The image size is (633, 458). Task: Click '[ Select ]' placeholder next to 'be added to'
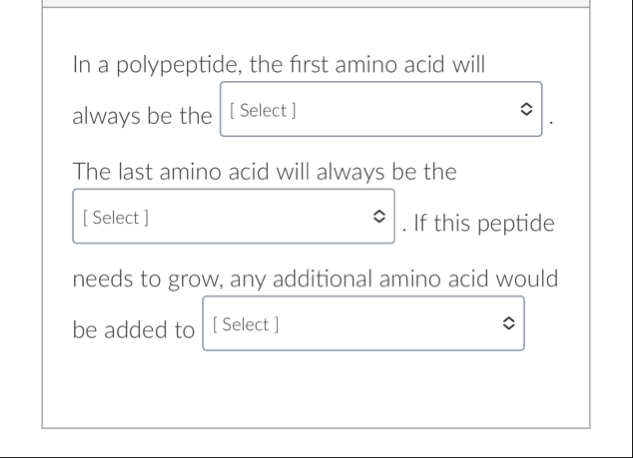click(247, 324)
